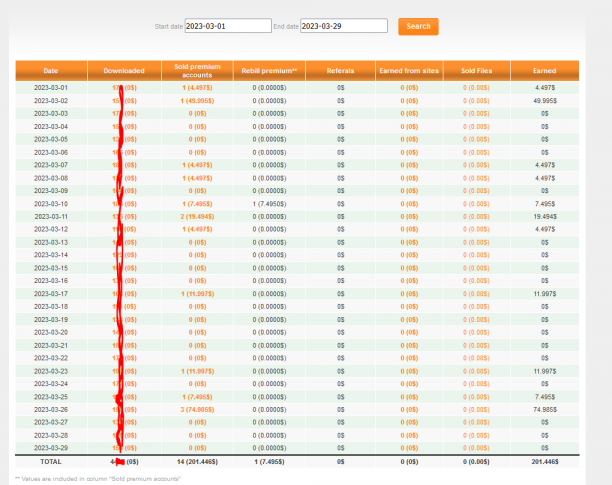Click the Sold Files column header
The width and height of the screenshot is (612, 485).
click(477, 71)
